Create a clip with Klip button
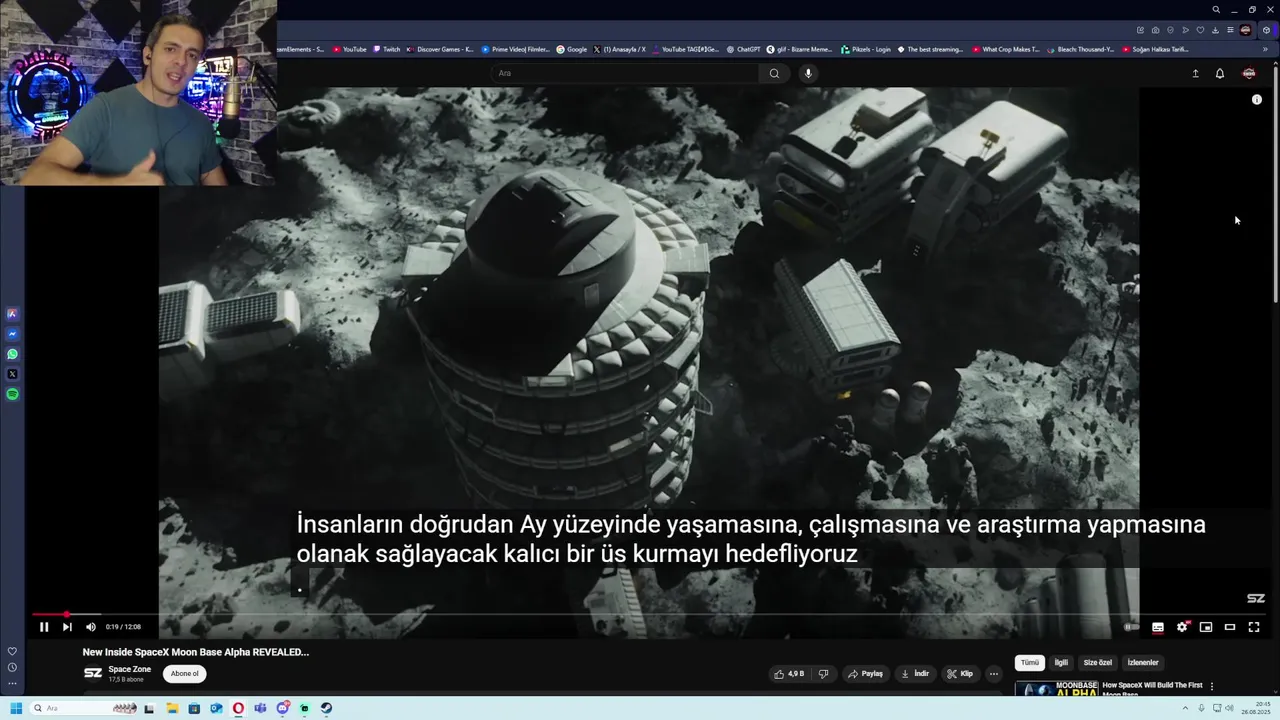Image resolution: width=1280 pixels, height=720 pixels. point(960,674)
